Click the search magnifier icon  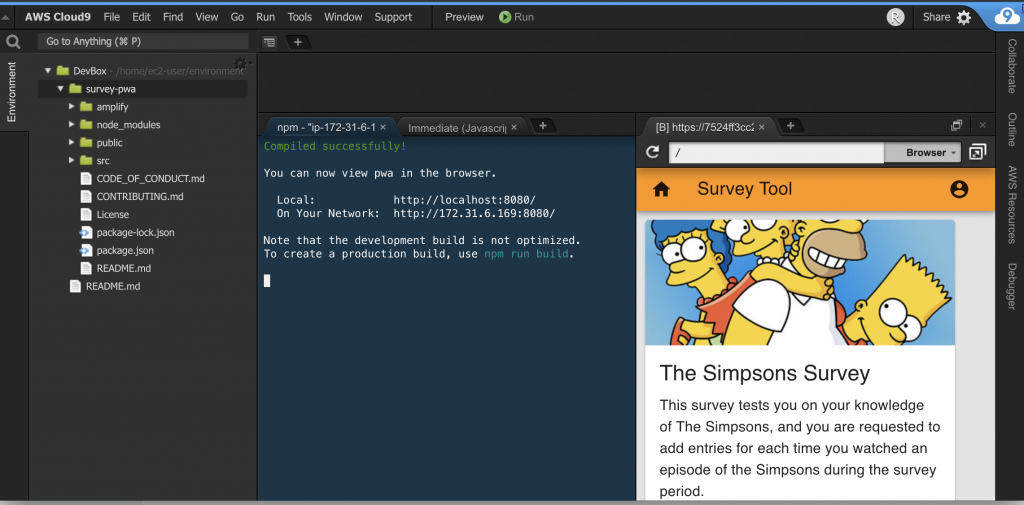(x=13, y=42)
